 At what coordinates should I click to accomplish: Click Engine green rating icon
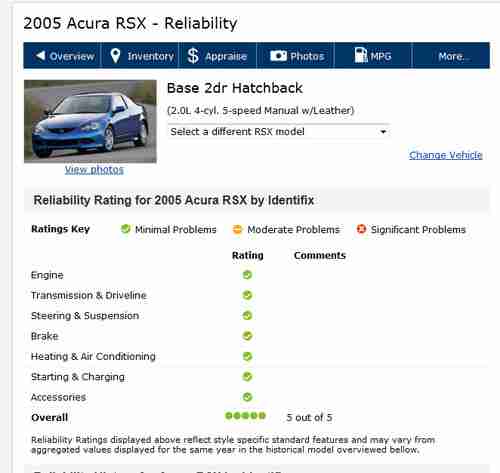pyautogui.click(x=247, y=275)
